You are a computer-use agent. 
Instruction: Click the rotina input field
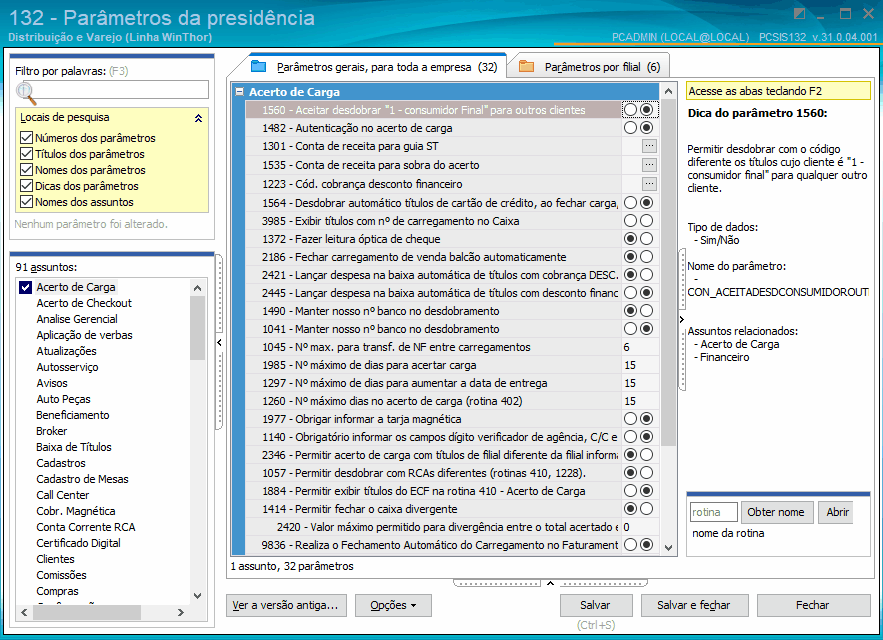713,512
